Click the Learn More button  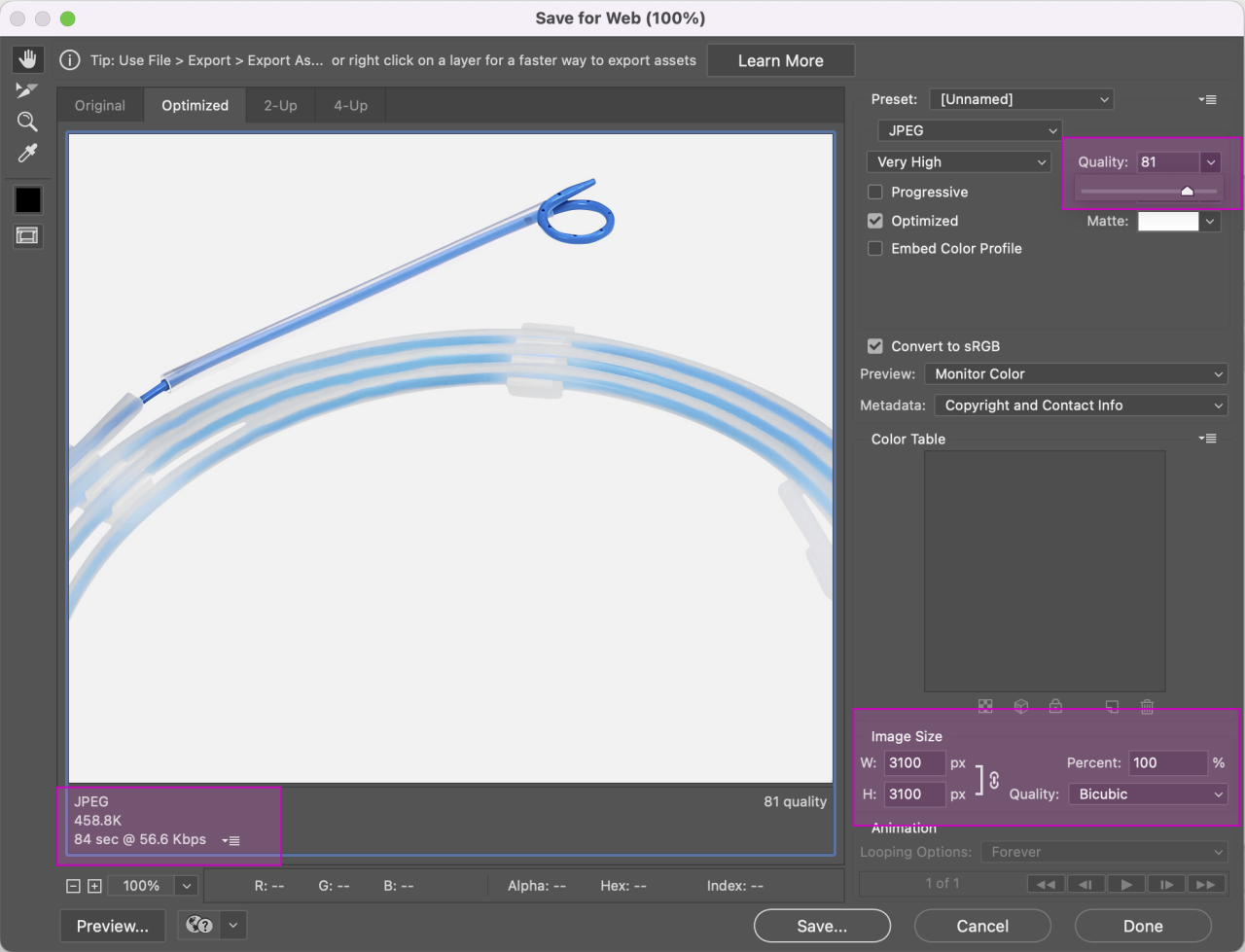[780, 59]
